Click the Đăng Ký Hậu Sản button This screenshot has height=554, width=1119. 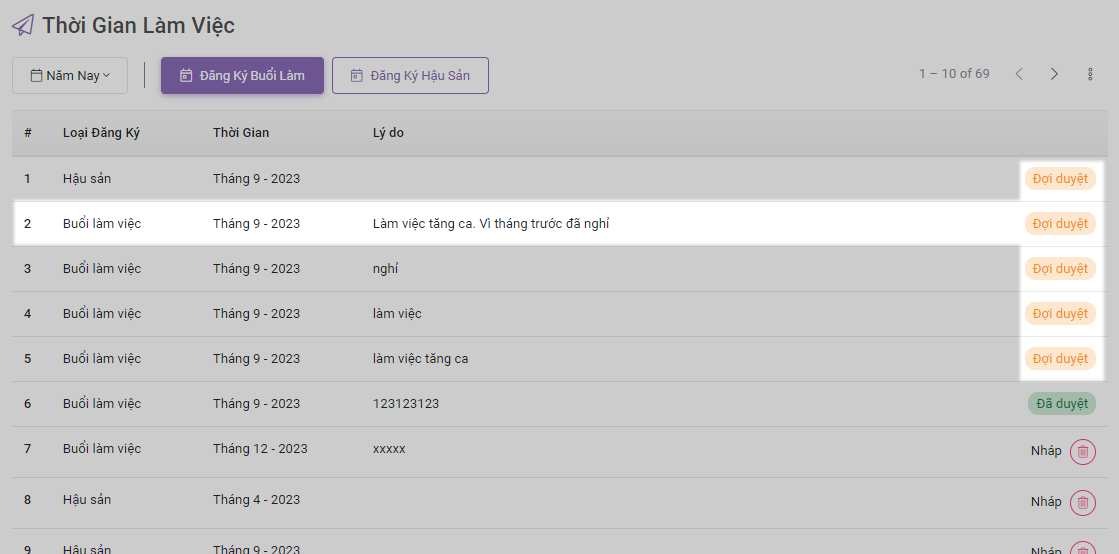click(x=410, y=76)
